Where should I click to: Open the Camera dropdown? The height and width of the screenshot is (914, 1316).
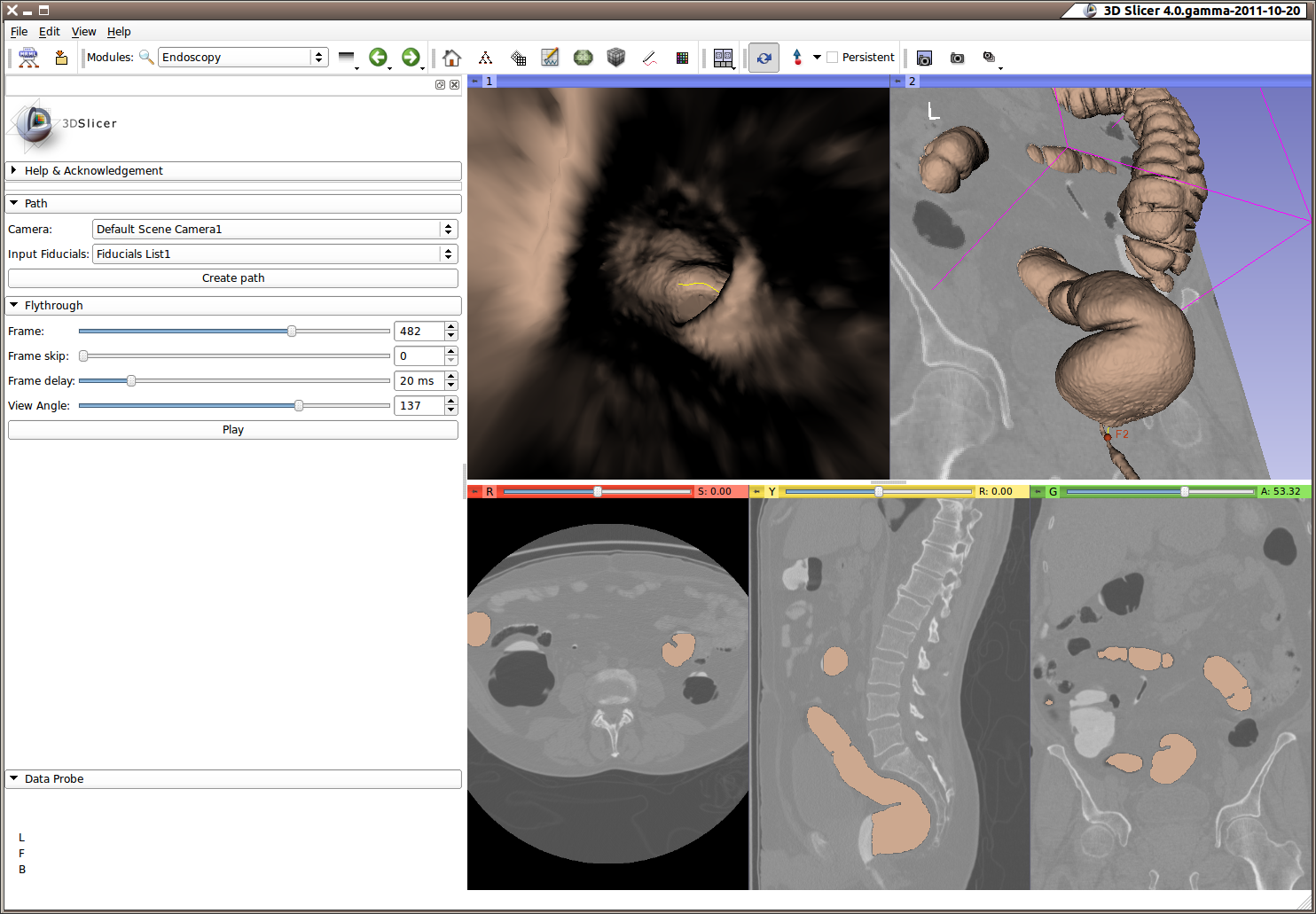coord(274,230)
